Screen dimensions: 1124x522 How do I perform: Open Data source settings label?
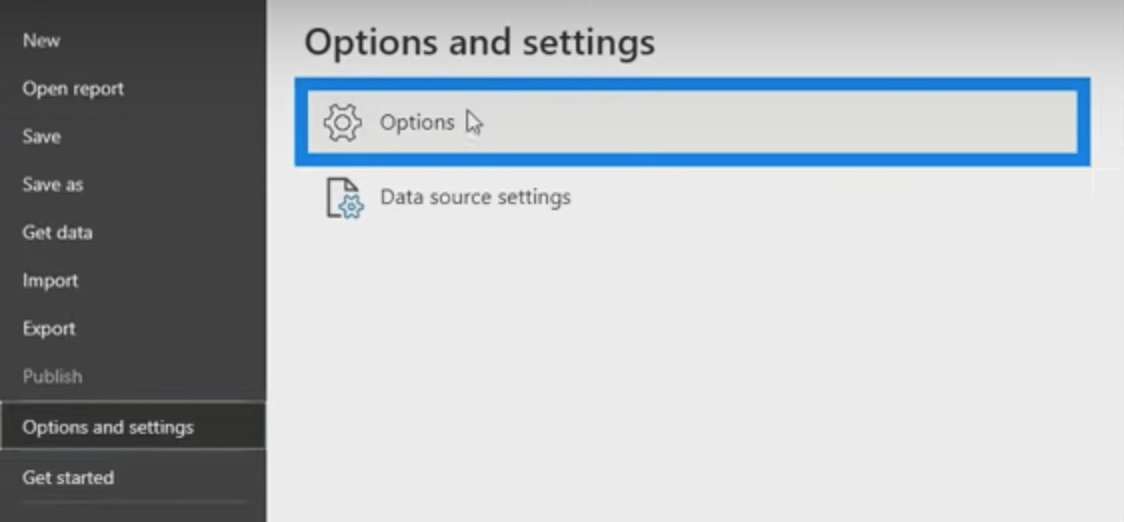pyautogui.click(x=475, y=197)
